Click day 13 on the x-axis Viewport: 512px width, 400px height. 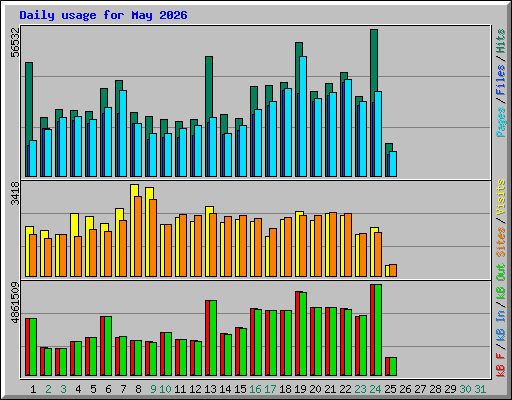click(210, 389)
